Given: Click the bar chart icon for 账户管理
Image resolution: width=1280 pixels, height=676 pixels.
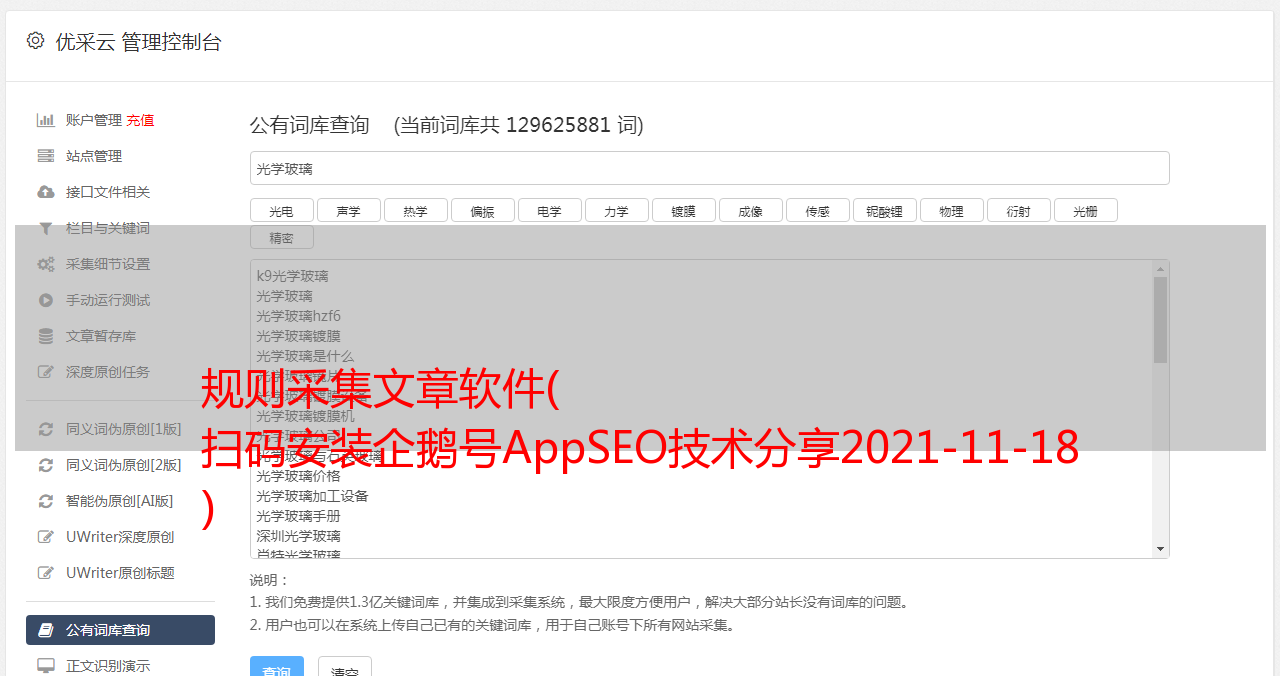Looking at the screenshot, I should point(45,120).
